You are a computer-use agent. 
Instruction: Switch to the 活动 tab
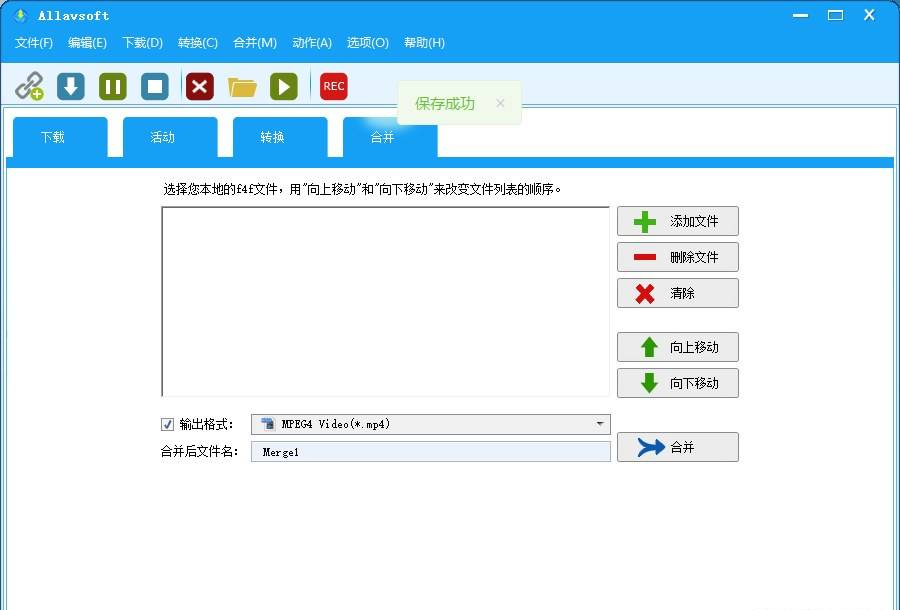click(170, 137)
